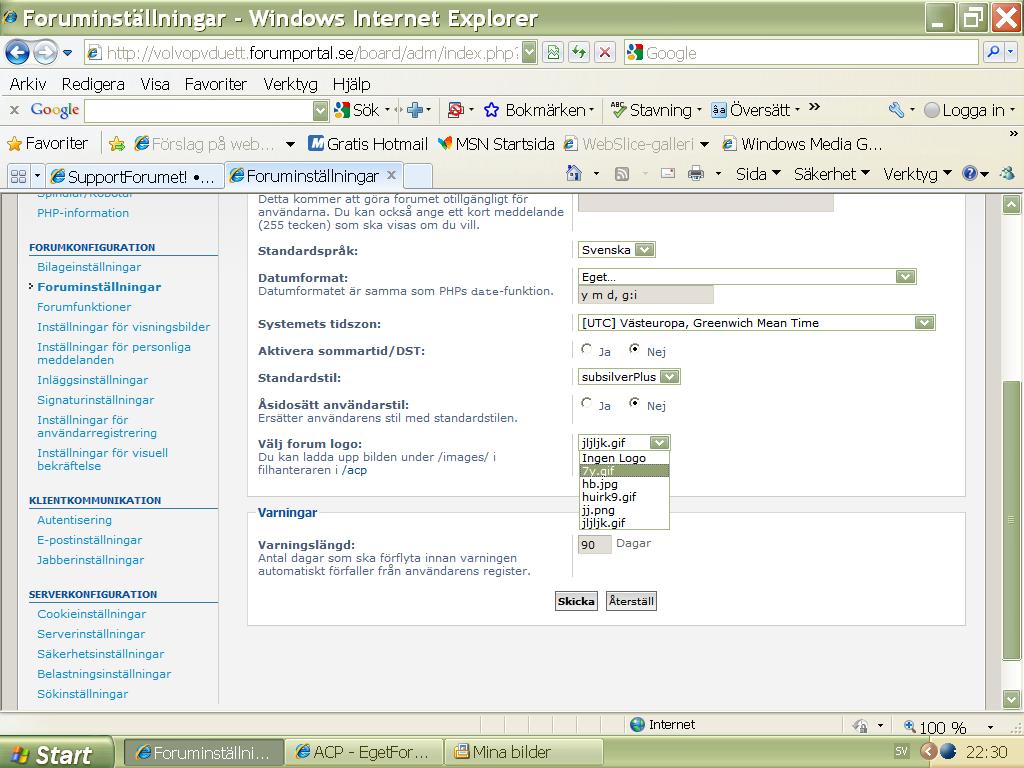Screen dimensions: 1024x768
Task: Switch to the SupportForumet! tab
Action: 125,176
